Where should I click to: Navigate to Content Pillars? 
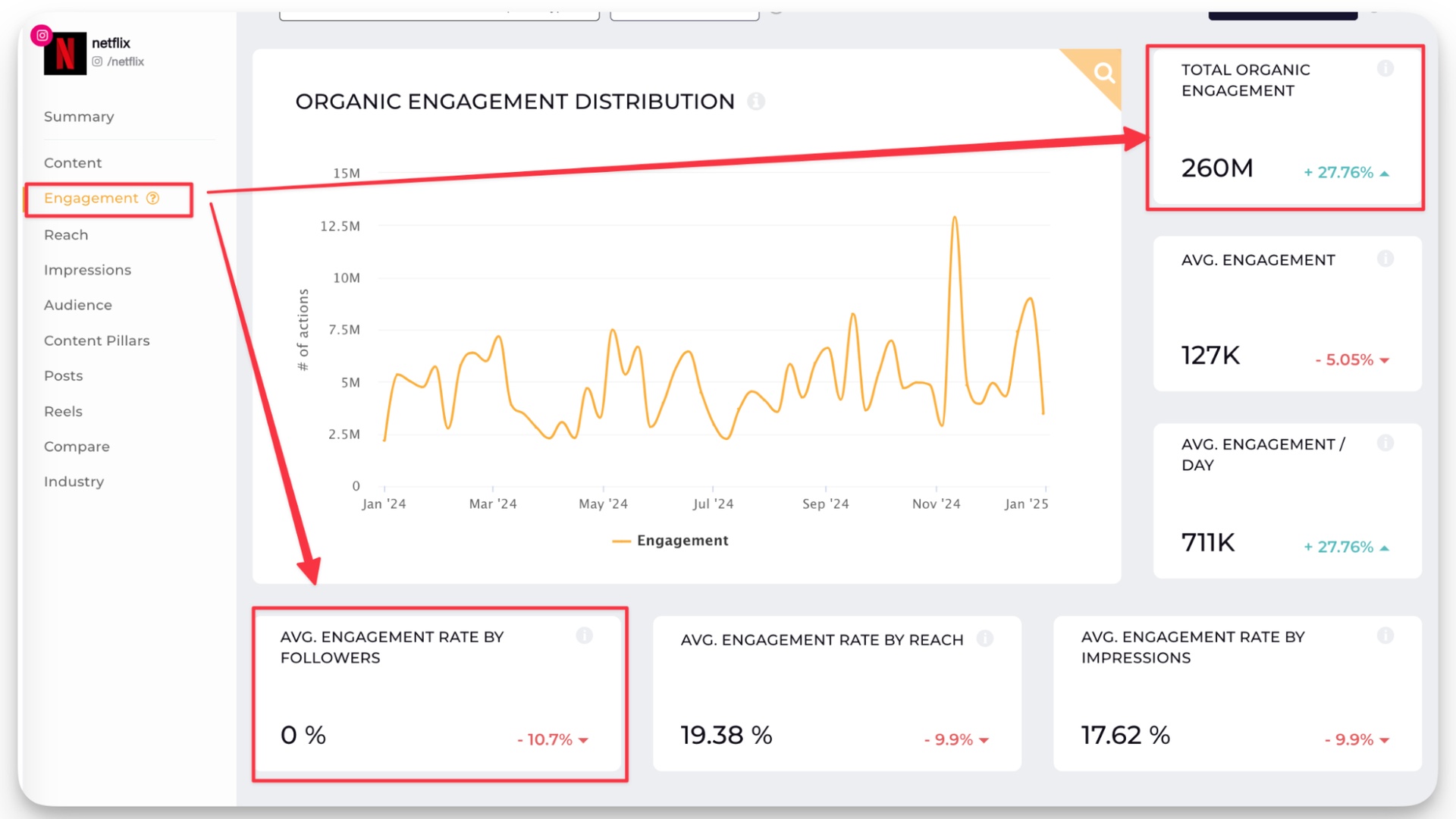[96, 340]
